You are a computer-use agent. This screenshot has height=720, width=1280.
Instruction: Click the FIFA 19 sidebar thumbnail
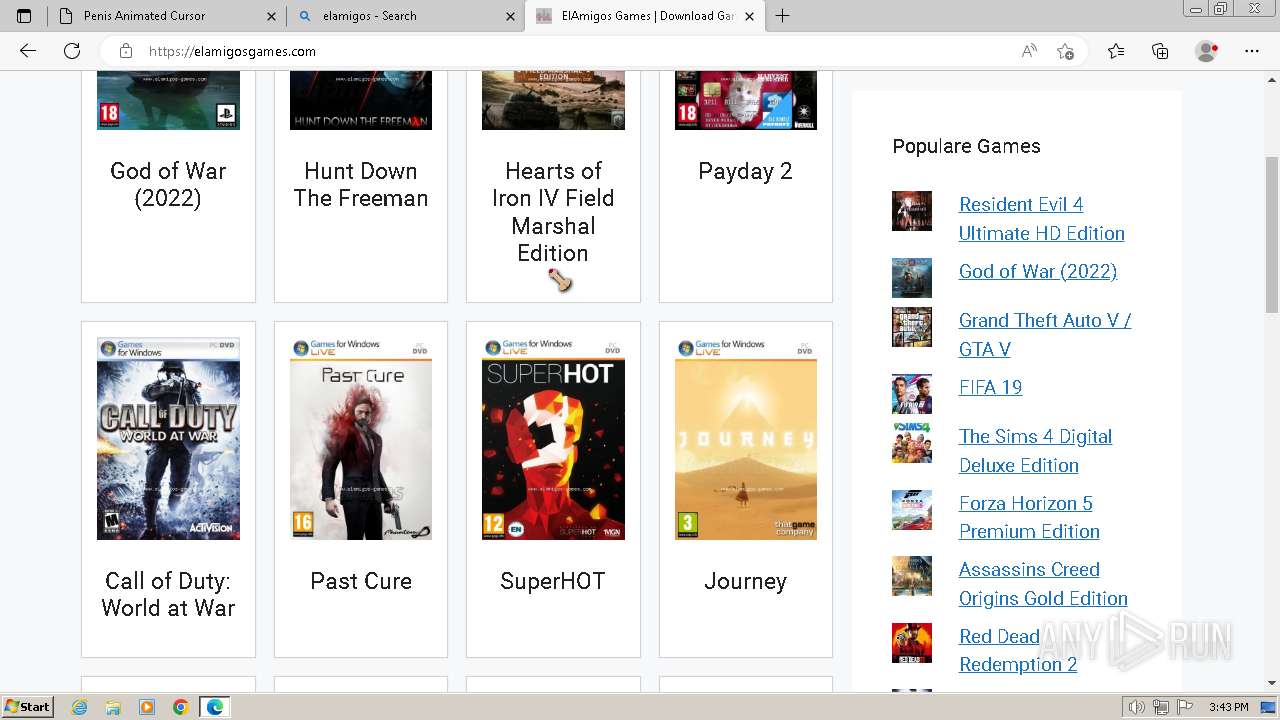pos(912,394)
